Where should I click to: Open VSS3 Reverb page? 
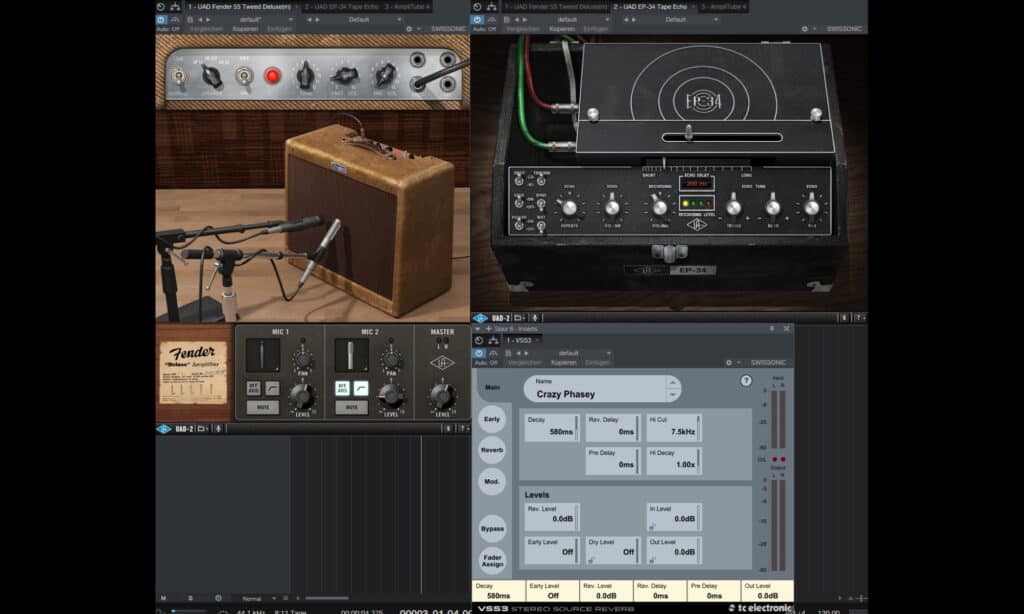(492, 450)
